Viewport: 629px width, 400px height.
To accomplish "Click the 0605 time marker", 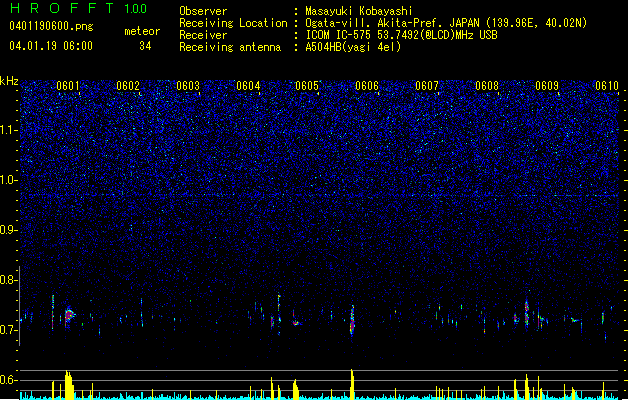I will [x=307, y=86].
